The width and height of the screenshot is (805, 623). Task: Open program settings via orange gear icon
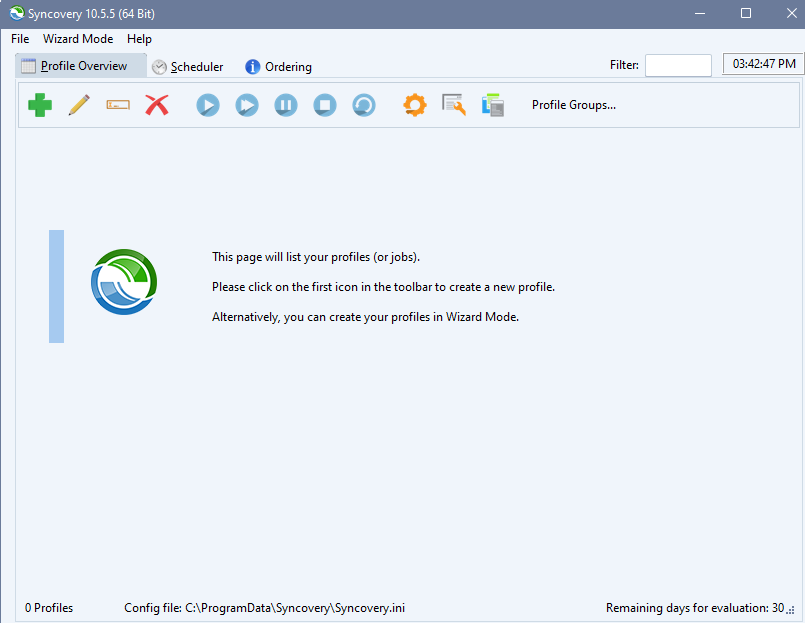pyautogui.click(x=415, y=105)
